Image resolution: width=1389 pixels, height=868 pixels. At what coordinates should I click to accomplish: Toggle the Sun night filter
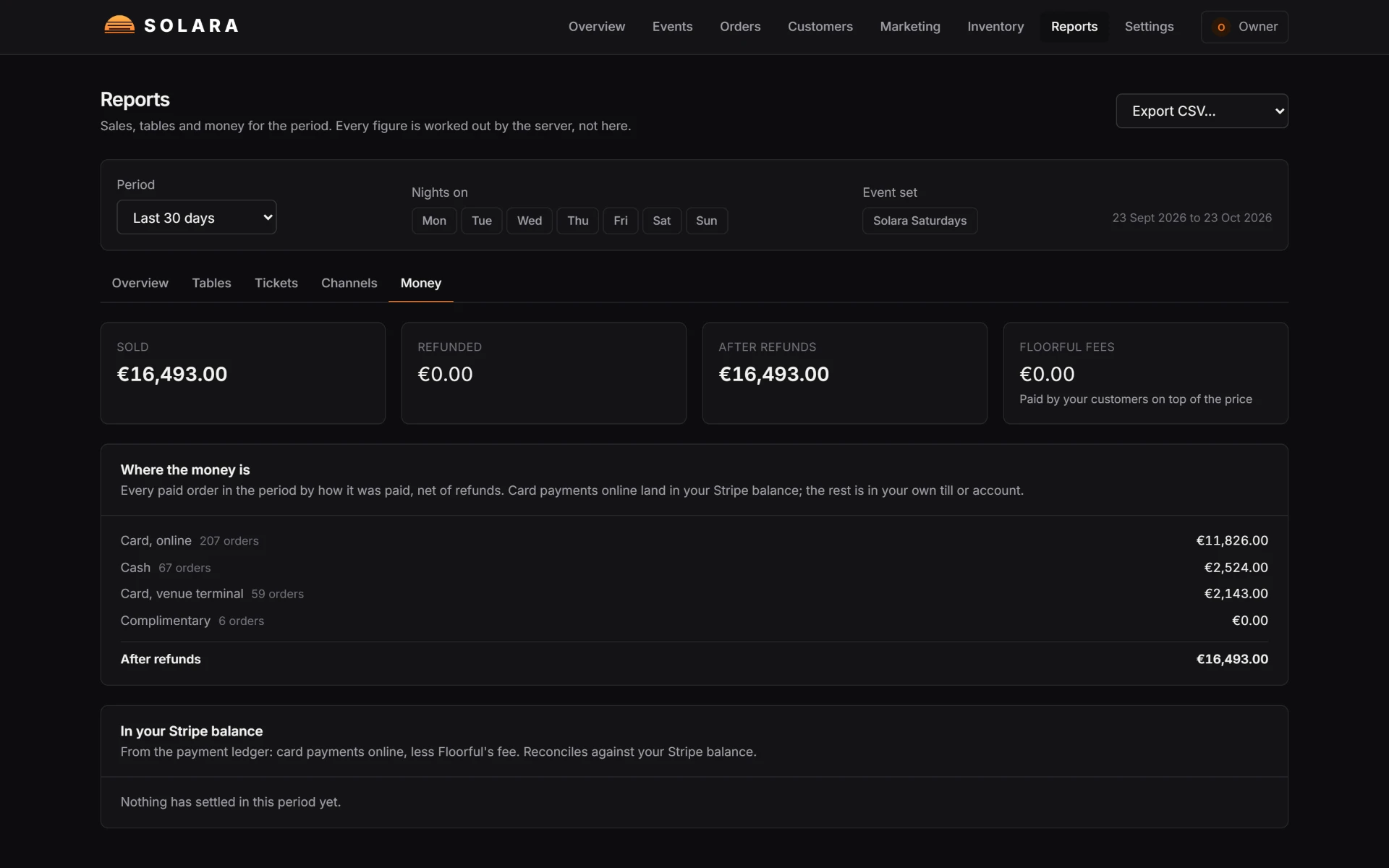(707, 221)
